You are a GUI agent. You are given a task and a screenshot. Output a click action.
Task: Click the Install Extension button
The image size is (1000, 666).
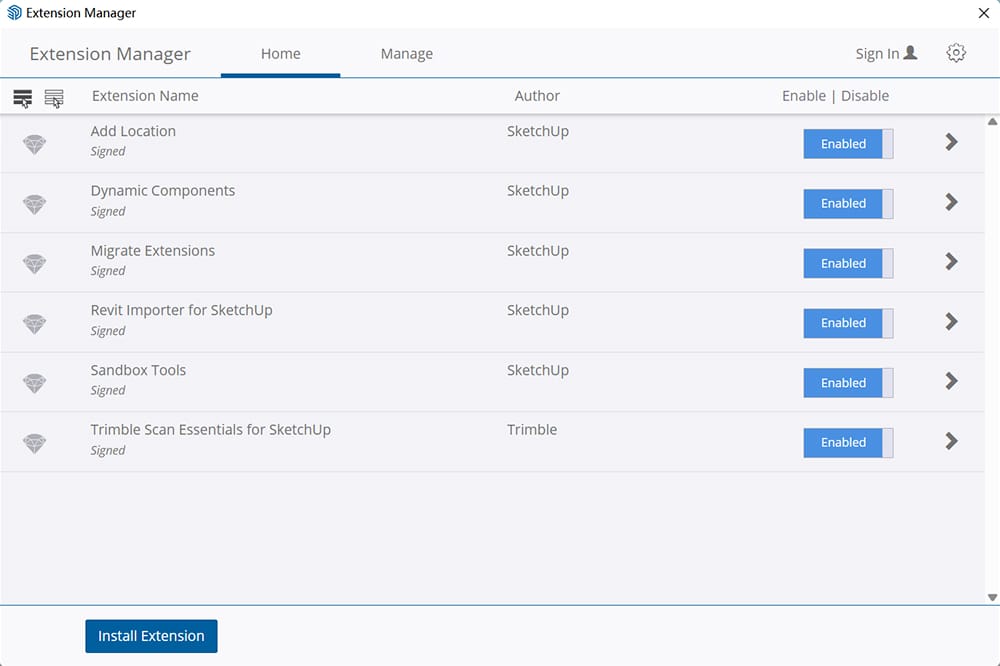(151, 636)
